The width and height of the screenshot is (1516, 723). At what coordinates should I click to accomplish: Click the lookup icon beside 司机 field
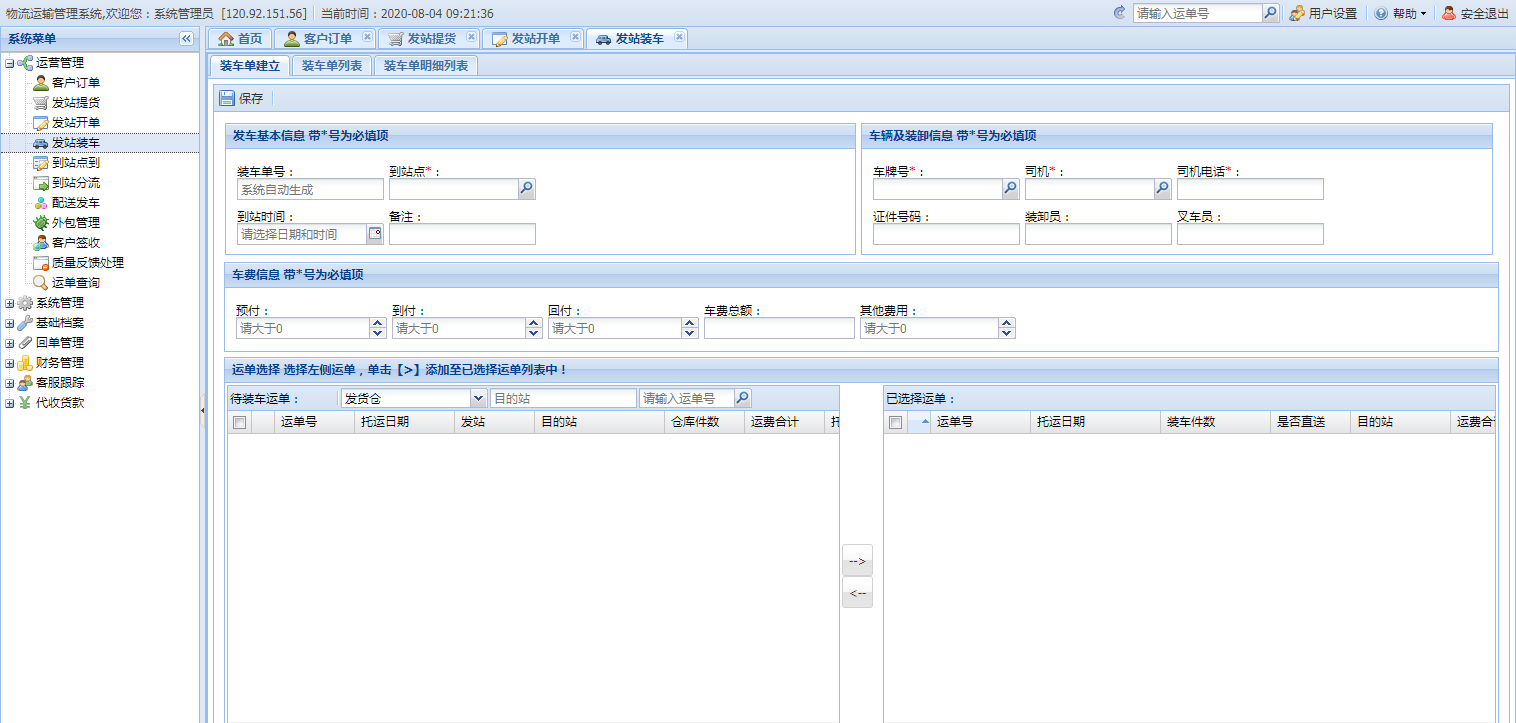(x=1163, y=188)
